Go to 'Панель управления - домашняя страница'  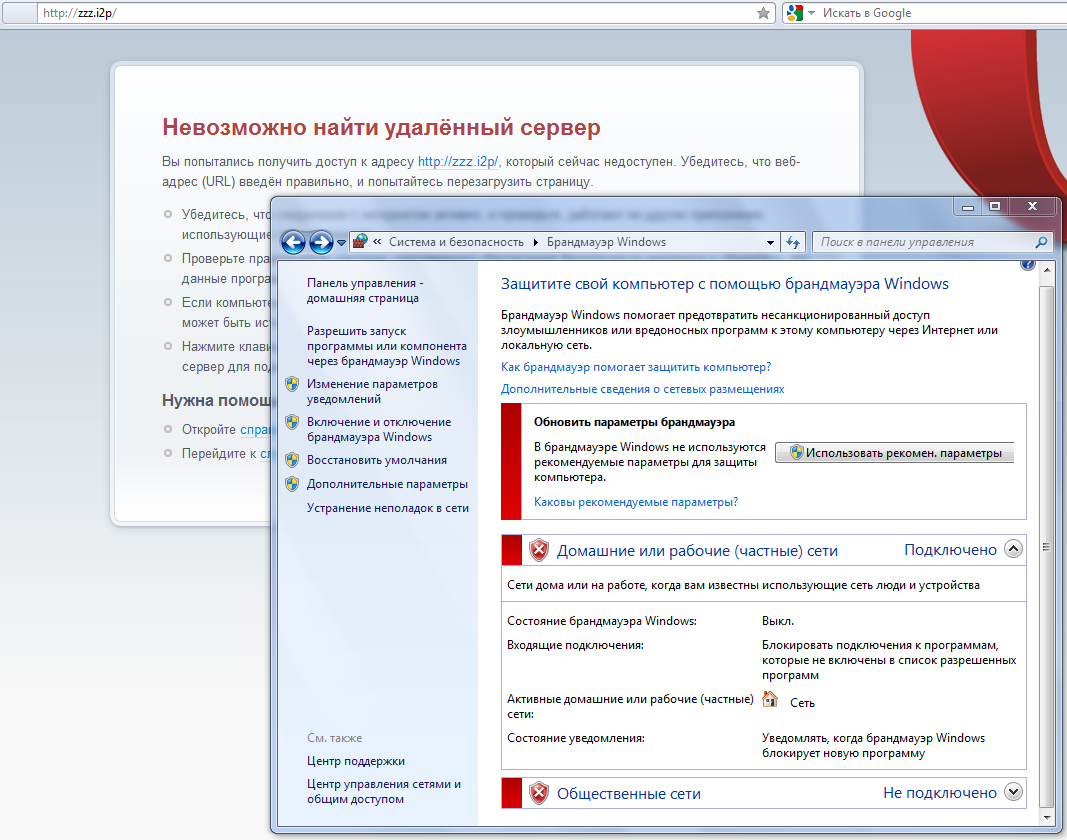point(365,291)
